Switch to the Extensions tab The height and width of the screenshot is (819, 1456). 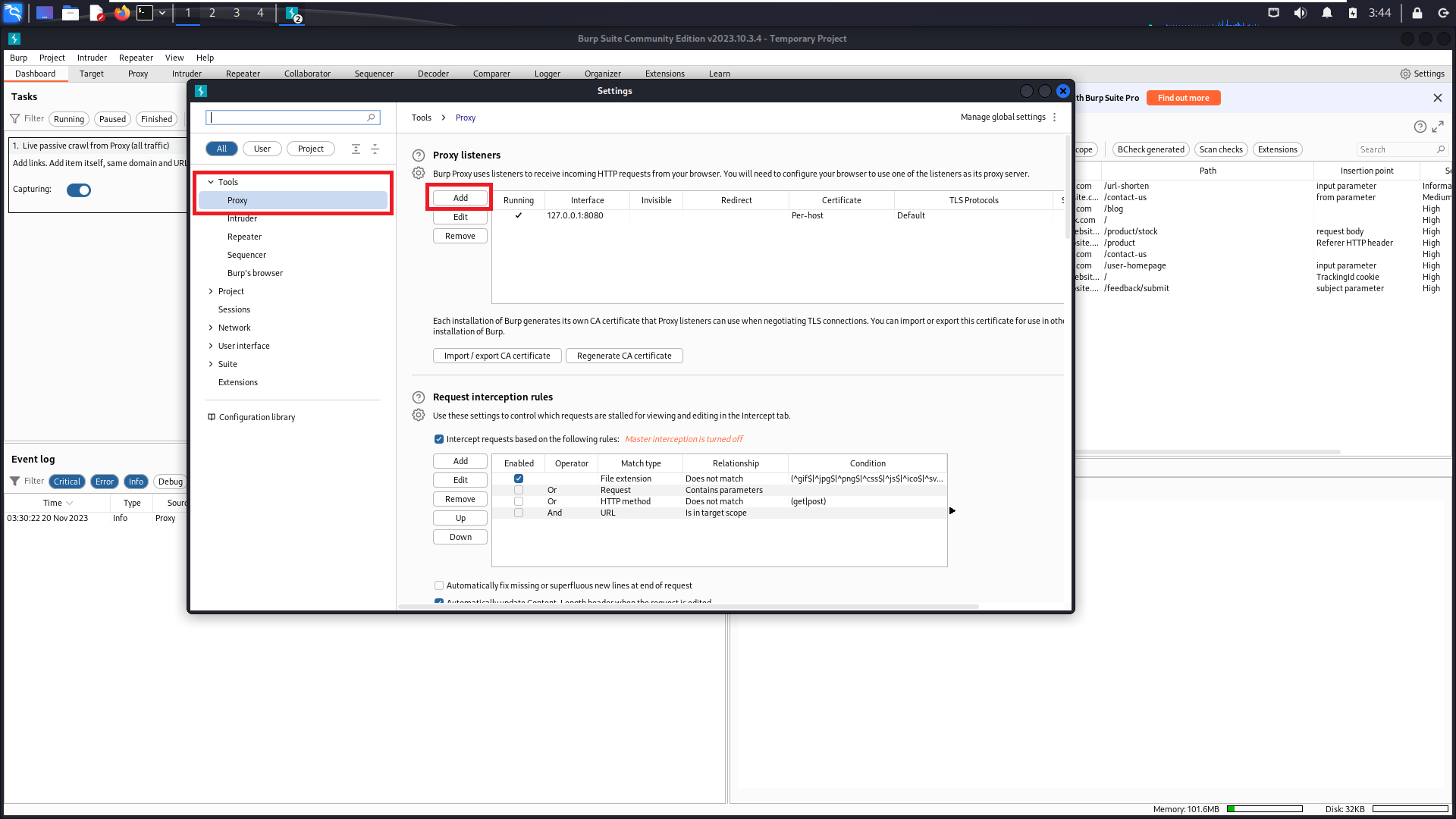point(664,74)
